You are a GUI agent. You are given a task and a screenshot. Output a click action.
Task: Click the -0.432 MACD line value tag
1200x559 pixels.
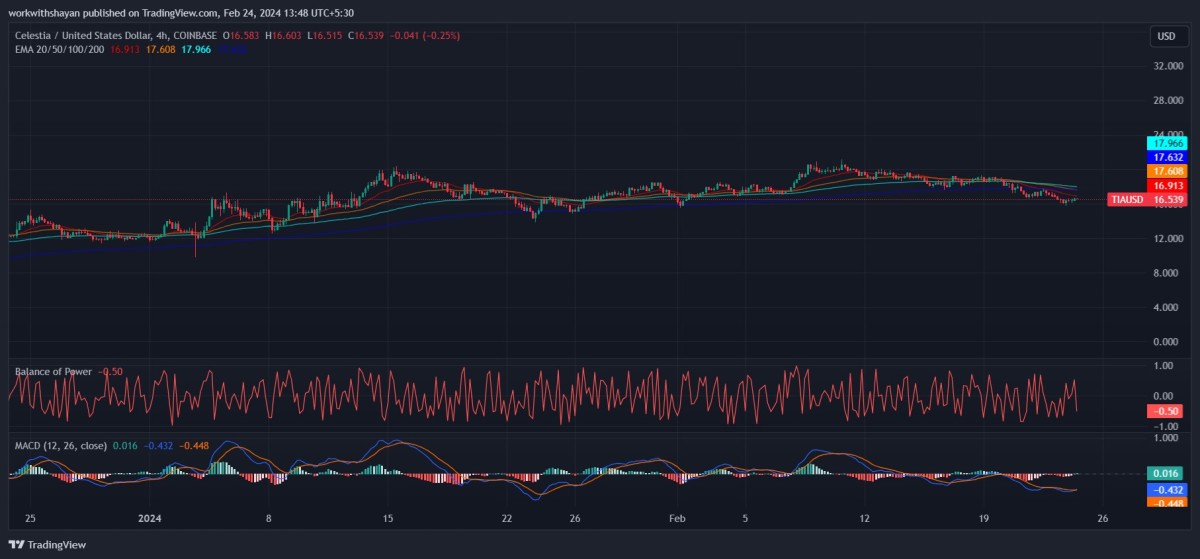1166,490
